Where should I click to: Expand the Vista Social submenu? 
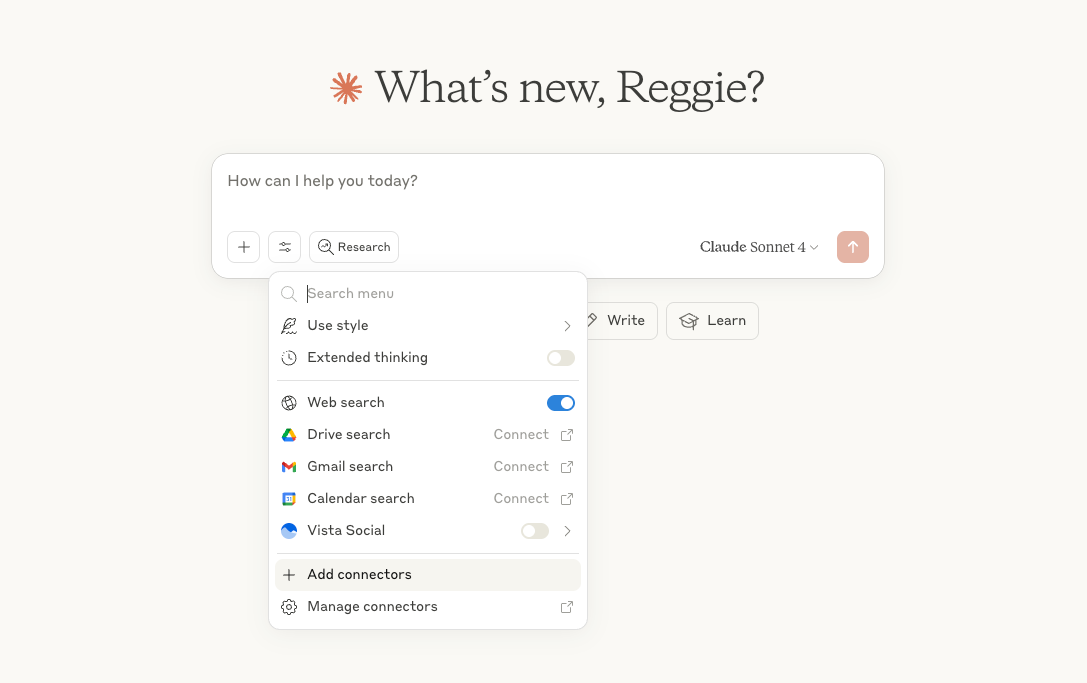click(x=566, y=530)
